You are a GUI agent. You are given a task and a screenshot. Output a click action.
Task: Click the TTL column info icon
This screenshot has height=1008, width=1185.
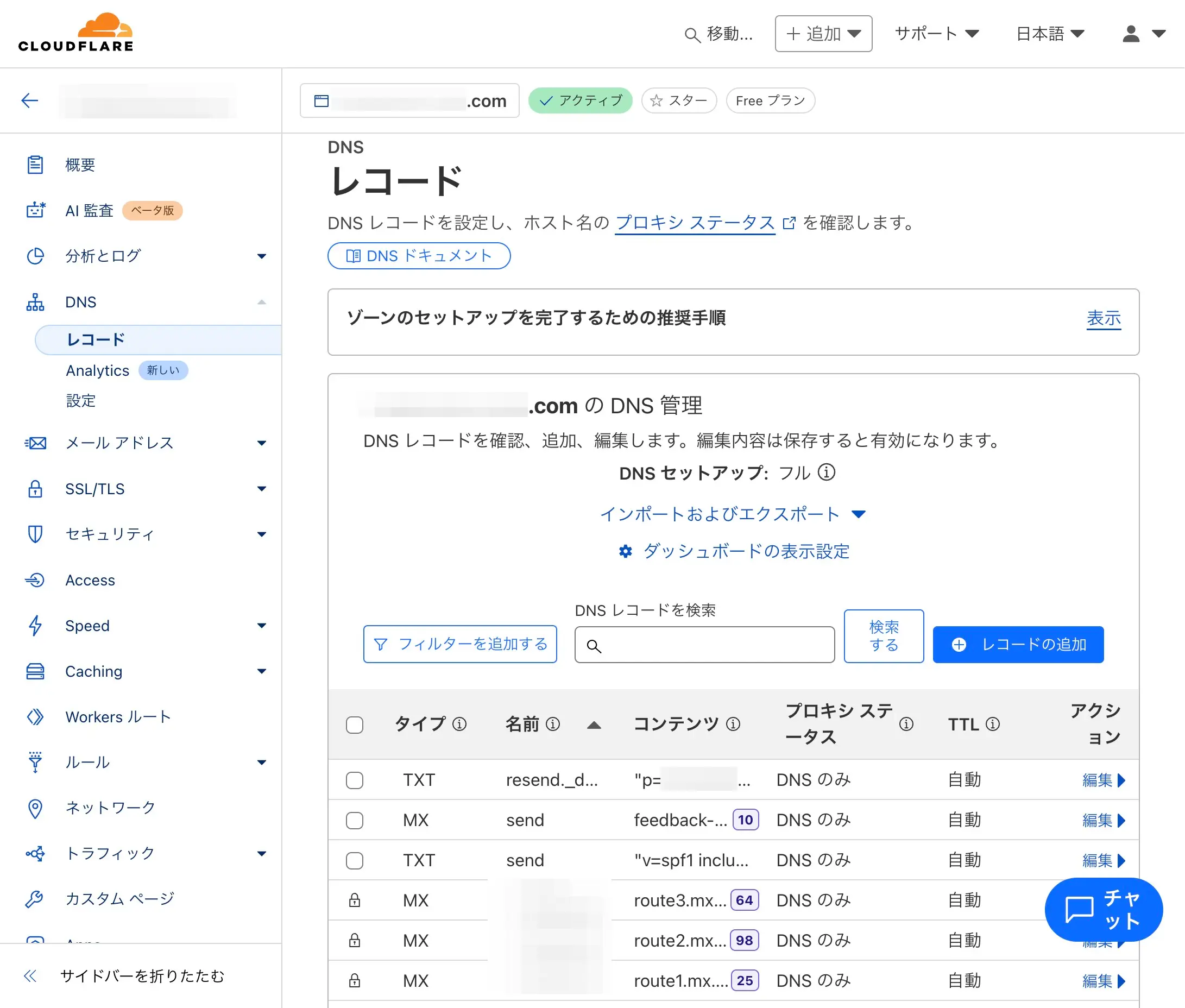tap(993, 724)
